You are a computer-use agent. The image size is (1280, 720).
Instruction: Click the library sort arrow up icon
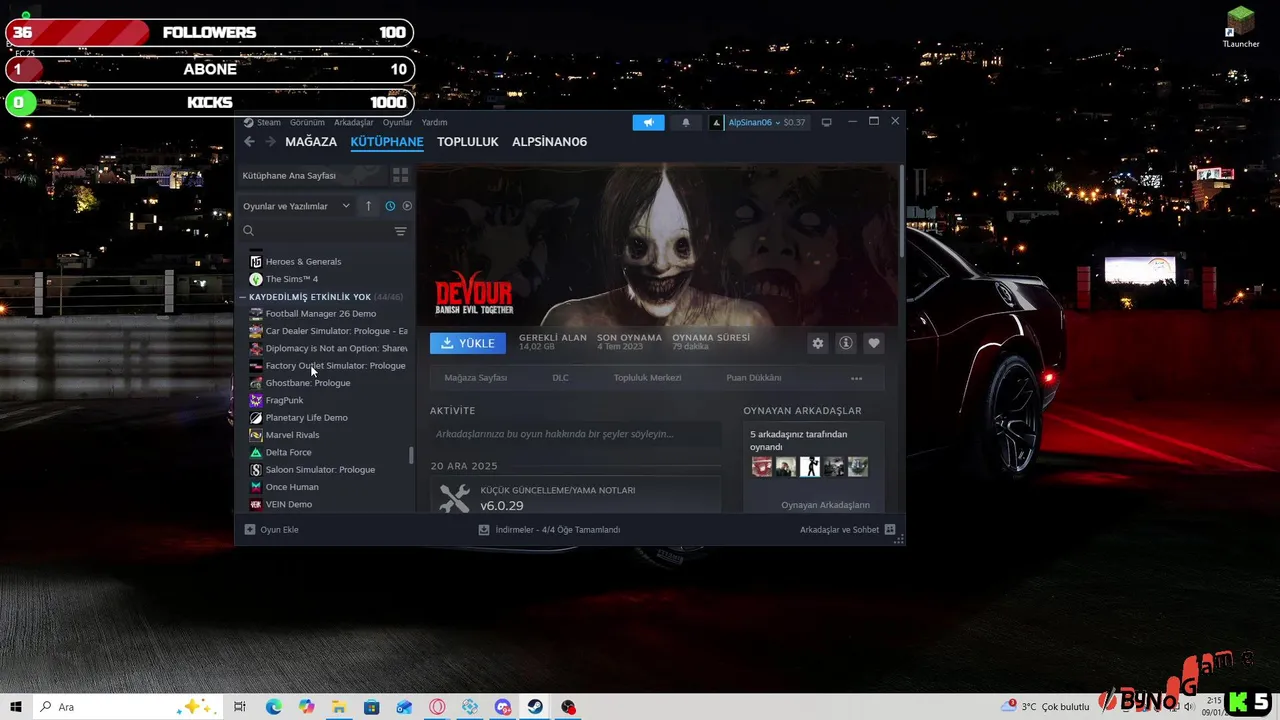(x=368, y=206)
